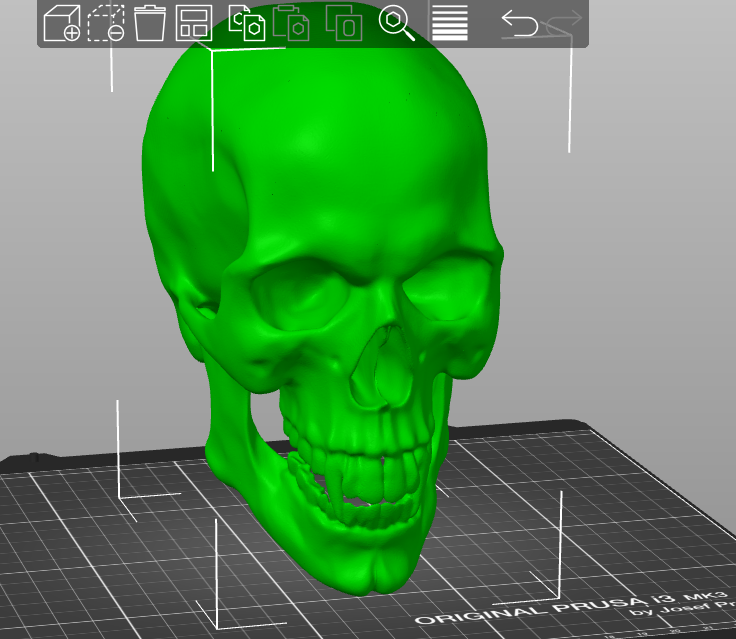The width and height of the screenshot is (736, 639).
Task: Click the Add object cube icon
Action: [x=61, y=23]
